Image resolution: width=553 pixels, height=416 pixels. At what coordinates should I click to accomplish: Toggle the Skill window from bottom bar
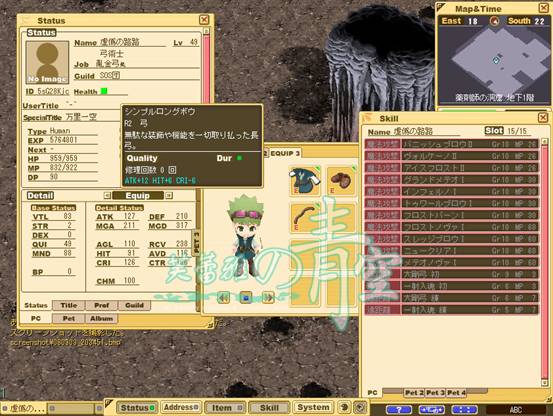(269, 408)
